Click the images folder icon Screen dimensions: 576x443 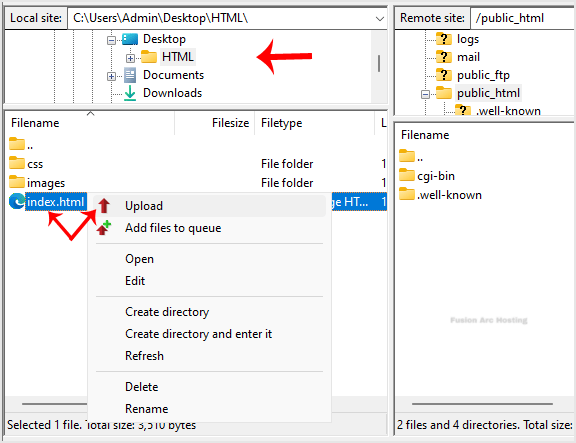pos(17,181)
